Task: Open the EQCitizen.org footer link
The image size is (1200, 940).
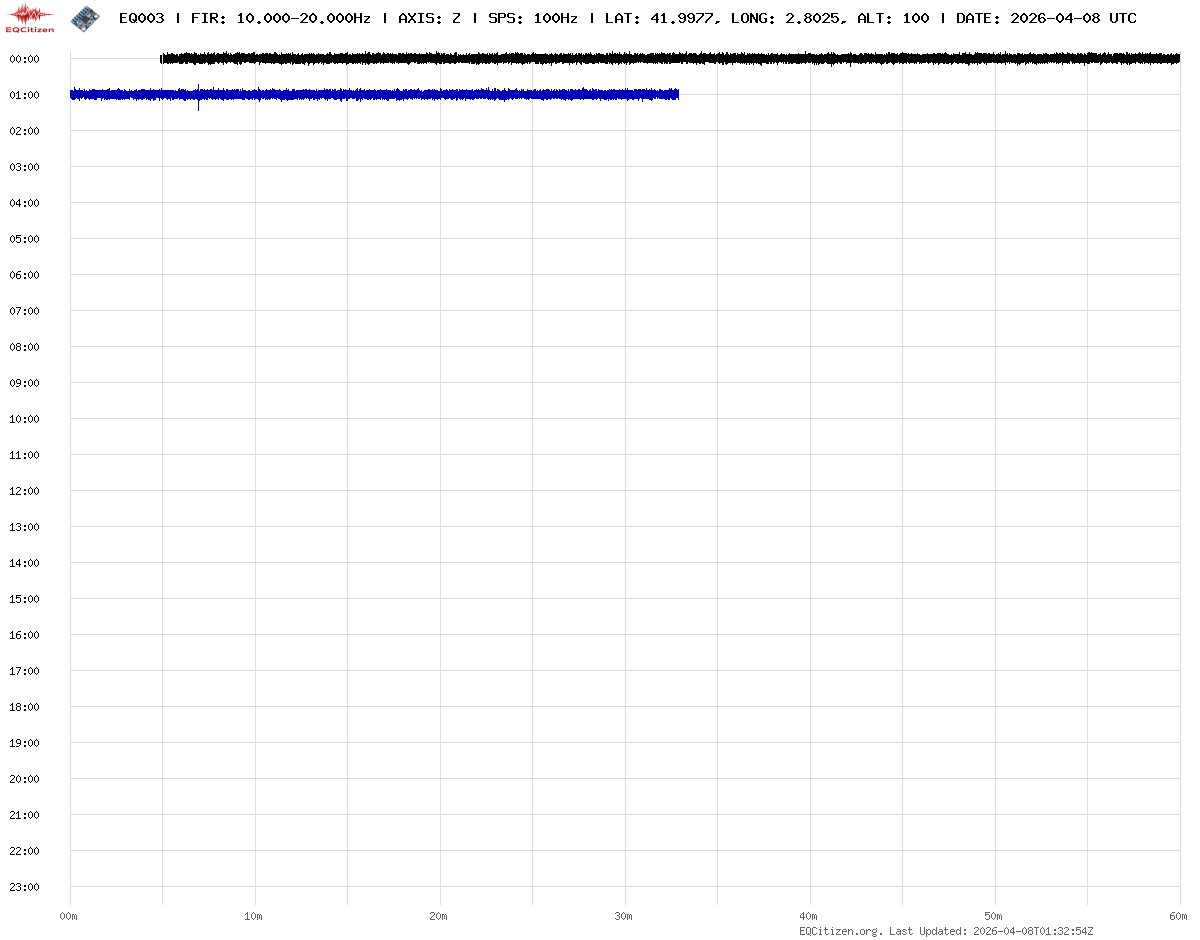Action: pos(840,931)
